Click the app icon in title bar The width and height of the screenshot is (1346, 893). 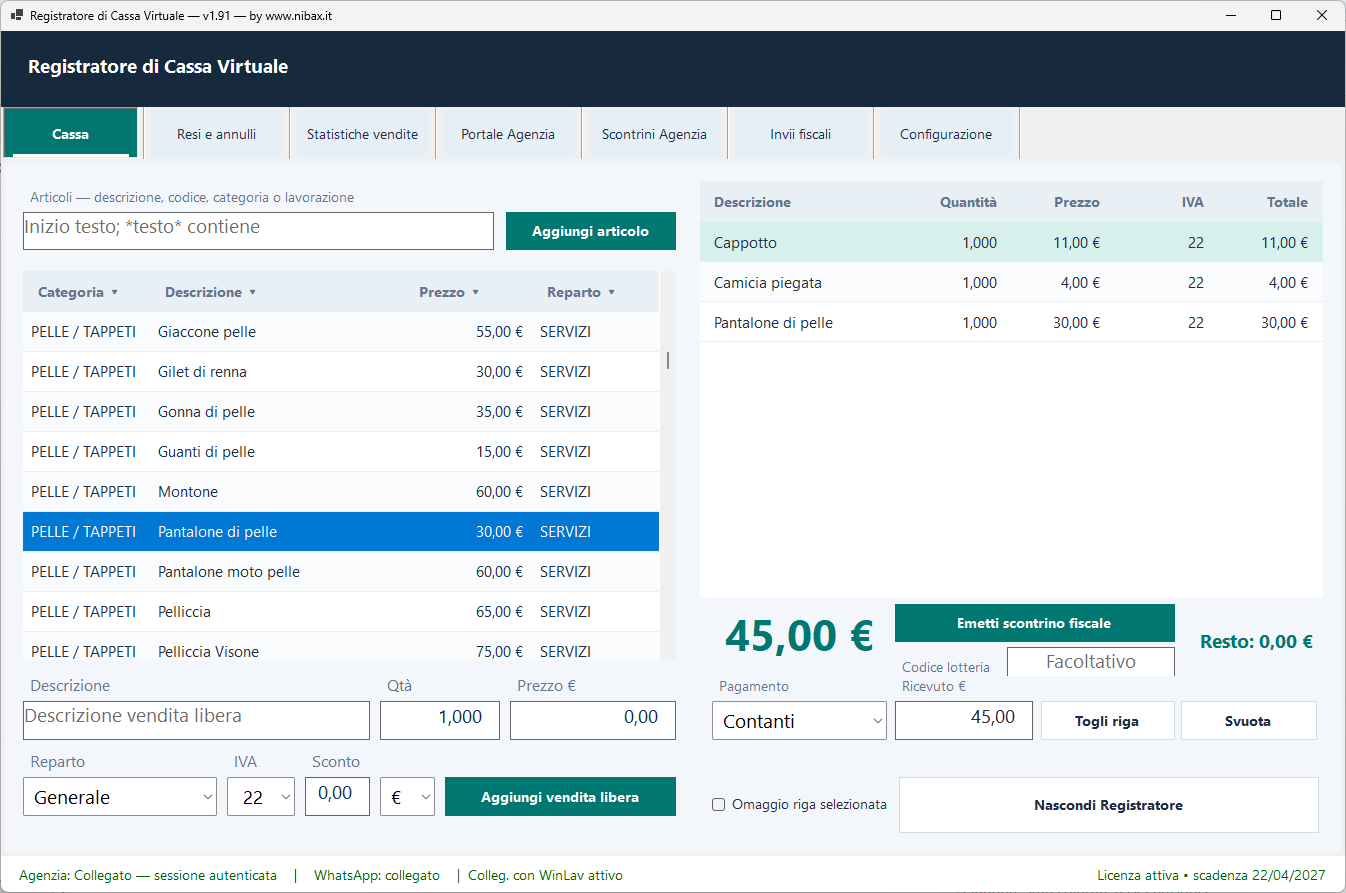16,15
